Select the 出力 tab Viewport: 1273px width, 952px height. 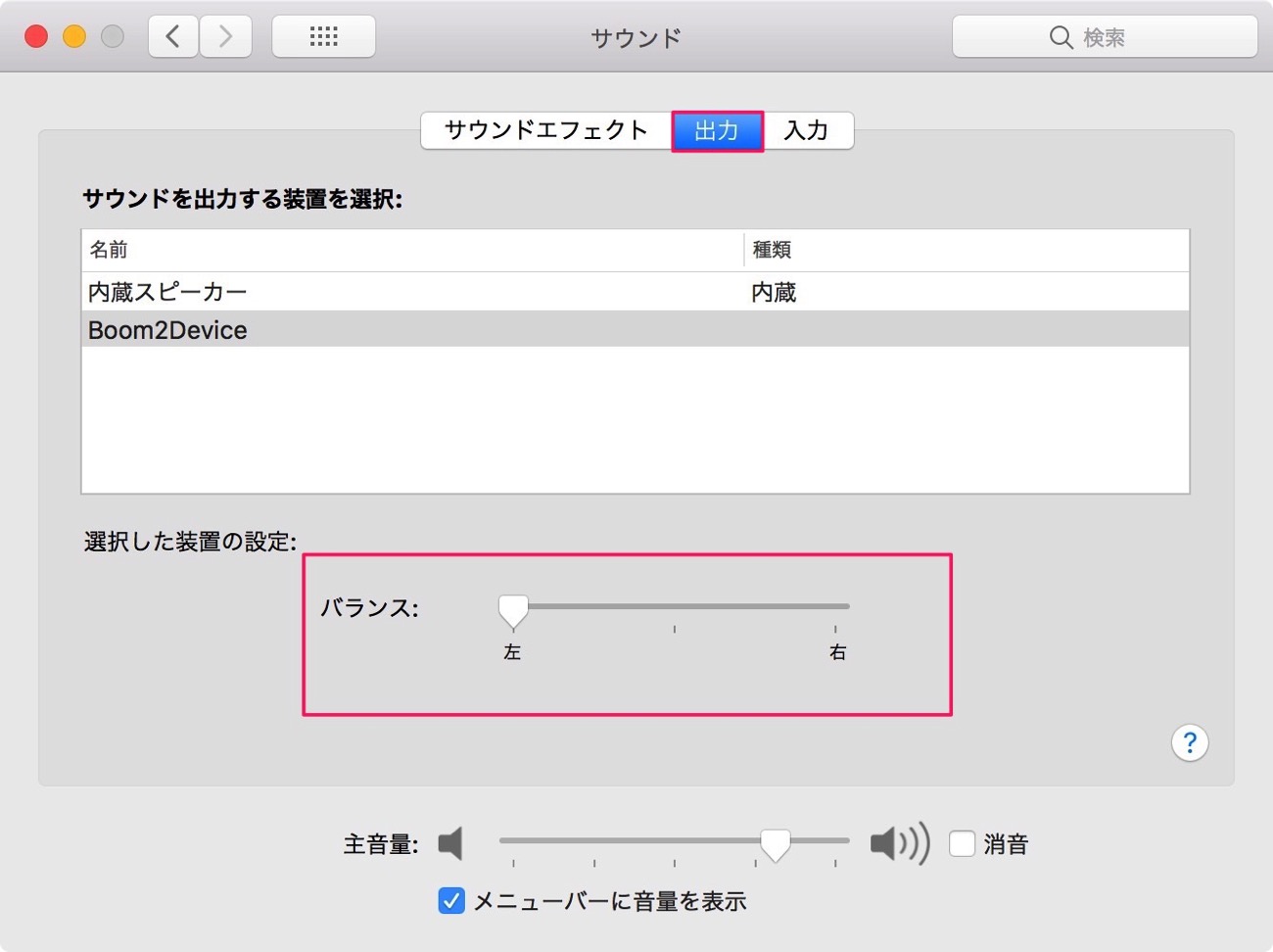tap(717, 130)
